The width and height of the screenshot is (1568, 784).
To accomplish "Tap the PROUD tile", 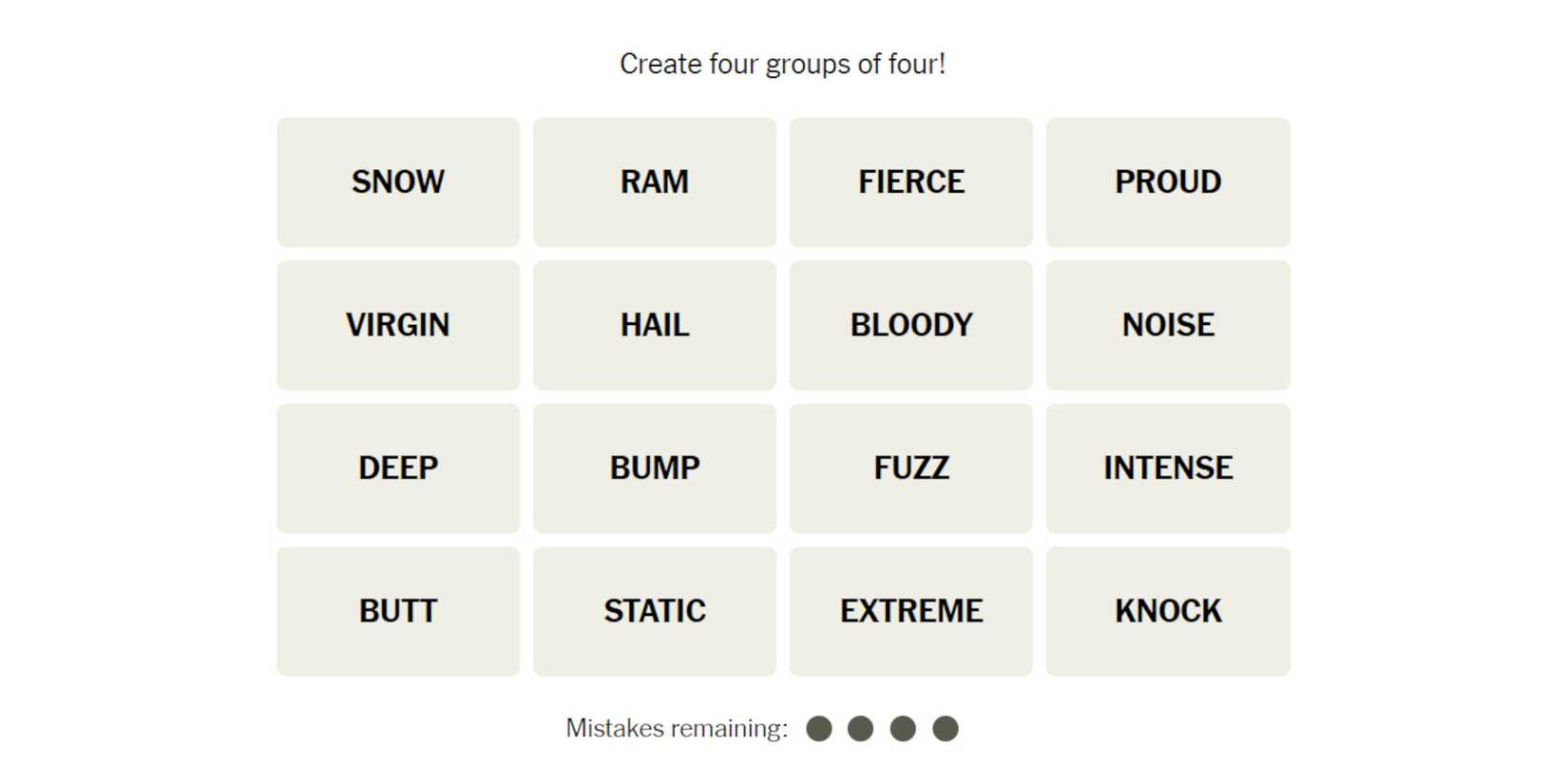I will 1168,182.
